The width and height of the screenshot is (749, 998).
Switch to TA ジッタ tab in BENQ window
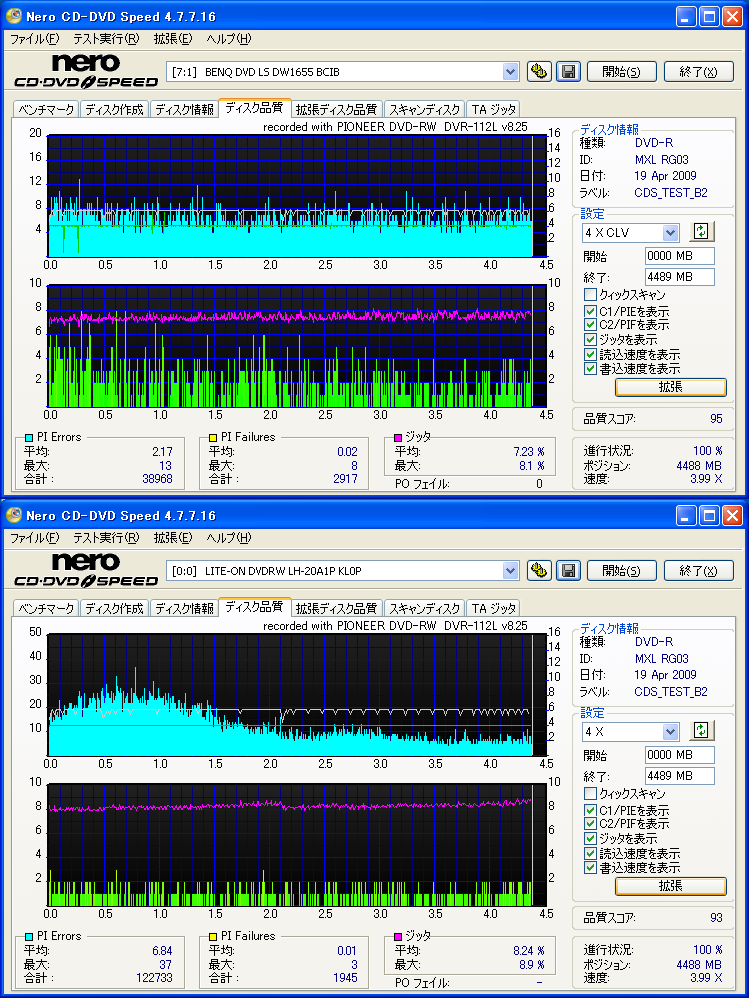(494, 109)
